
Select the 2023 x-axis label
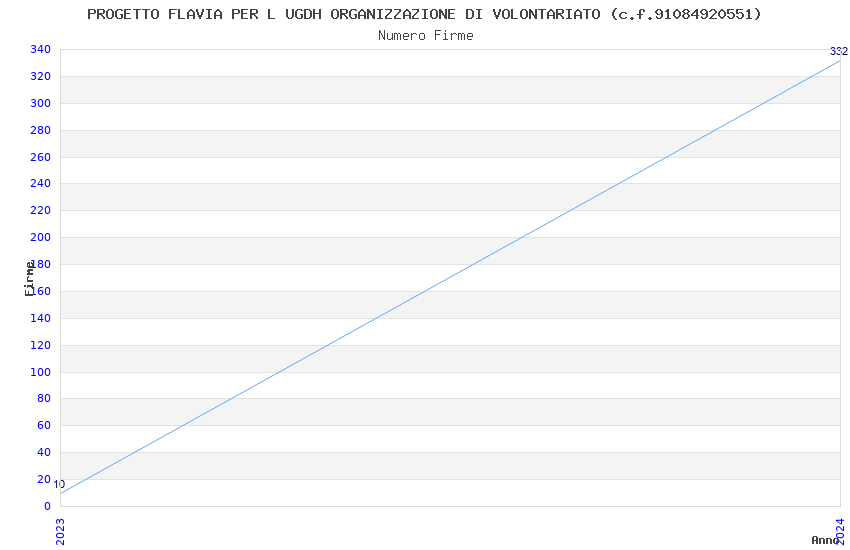60,532
